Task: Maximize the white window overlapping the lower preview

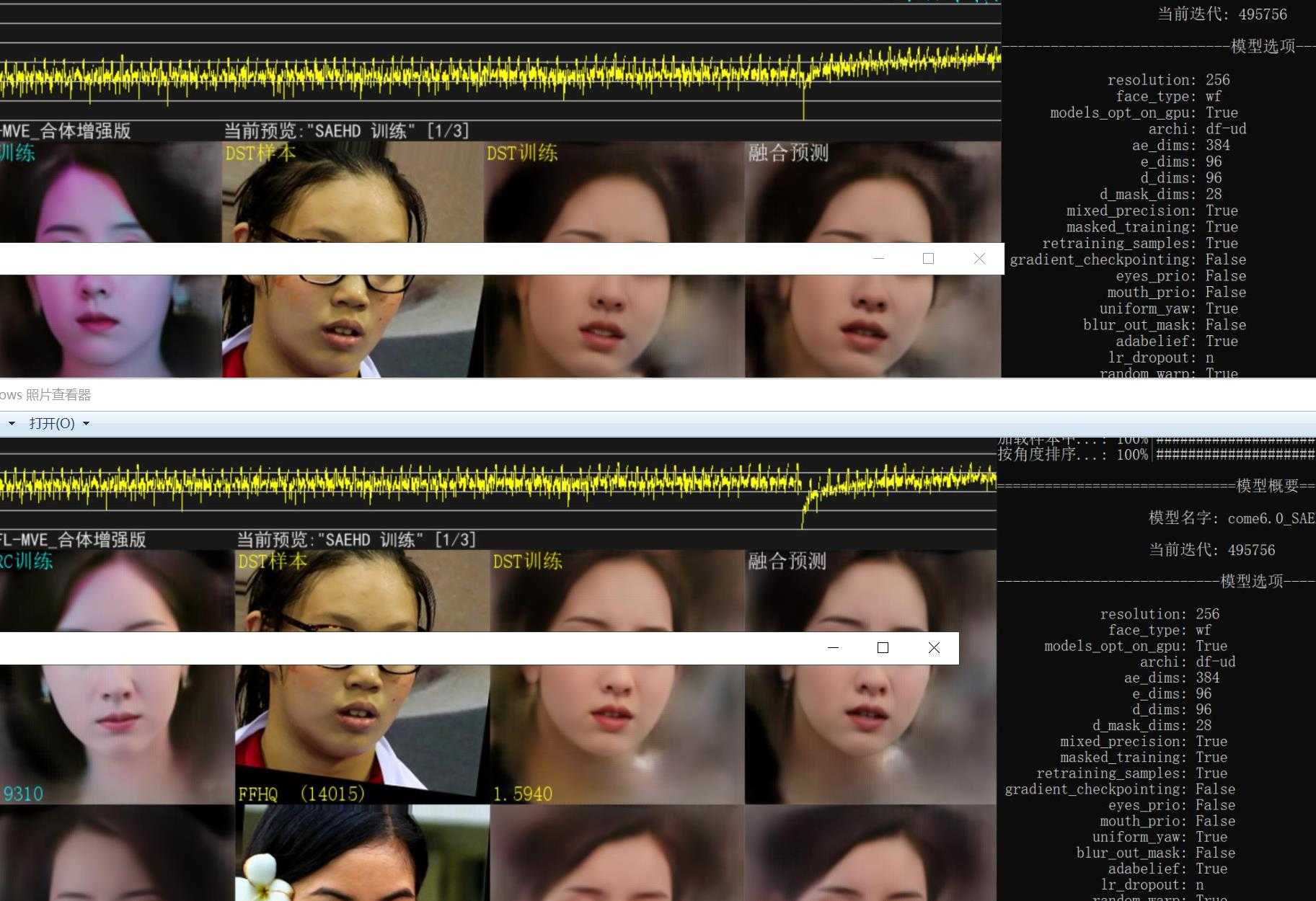Action: click(883, 647)
